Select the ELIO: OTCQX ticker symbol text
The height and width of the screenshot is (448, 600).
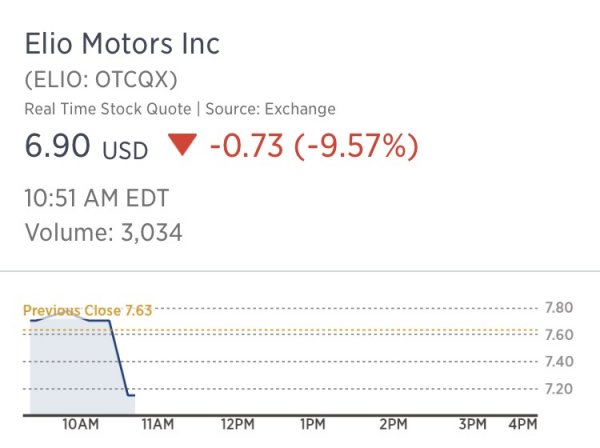pos(107,80)
